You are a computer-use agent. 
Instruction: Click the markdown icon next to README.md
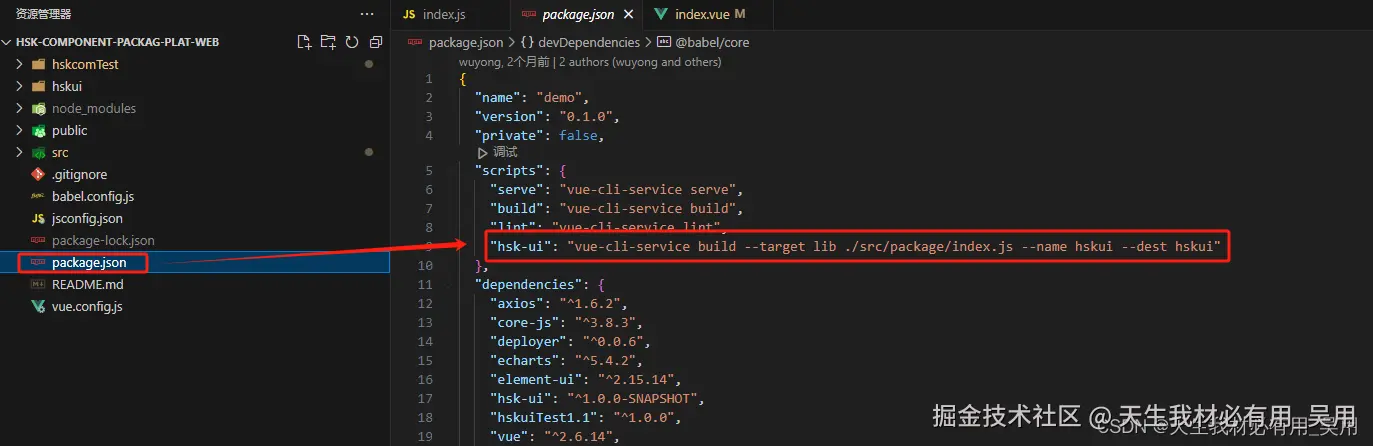click(39, 284)
